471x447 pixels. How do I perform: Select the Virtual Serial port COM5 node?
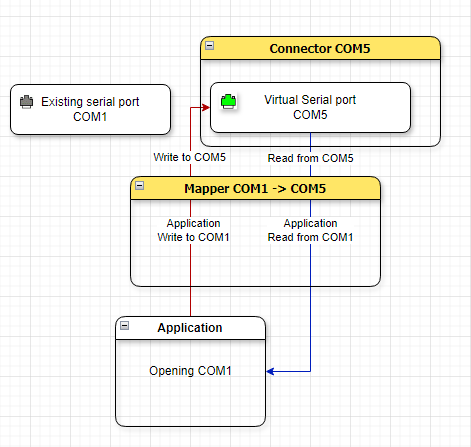pos(310,107)
